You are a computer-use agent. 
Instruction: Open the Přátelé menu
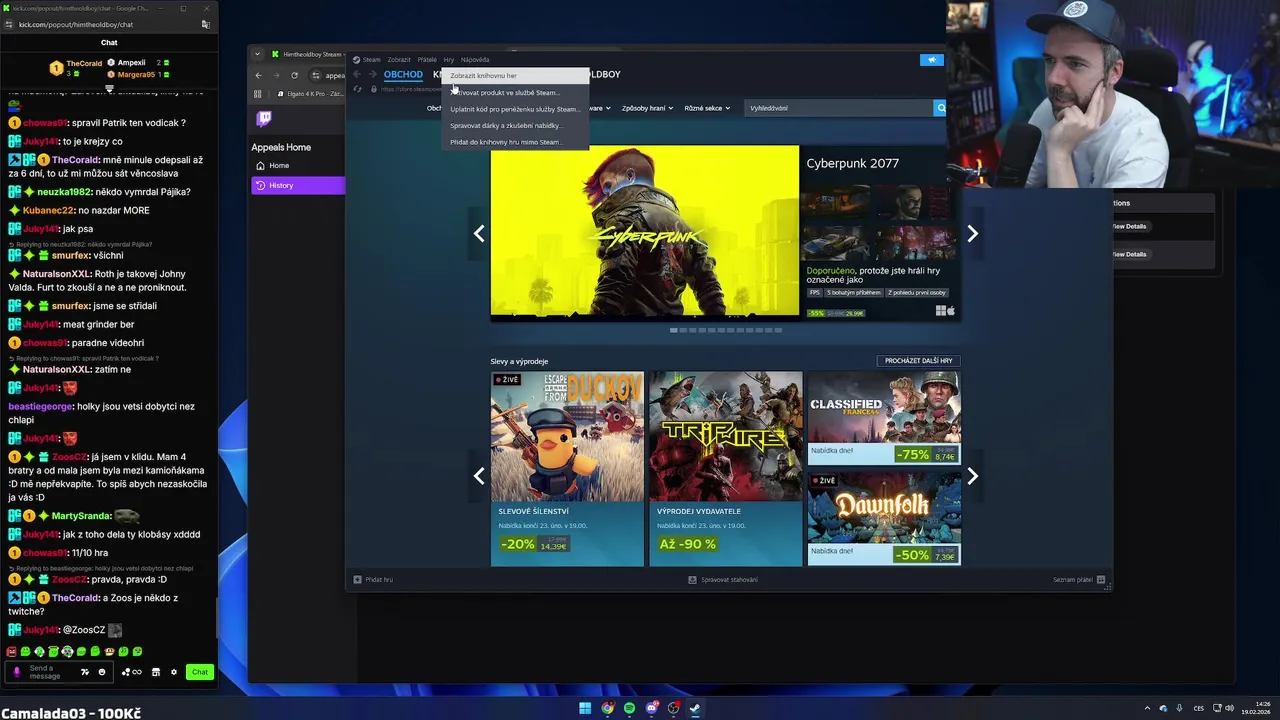[x=427, y=60]
